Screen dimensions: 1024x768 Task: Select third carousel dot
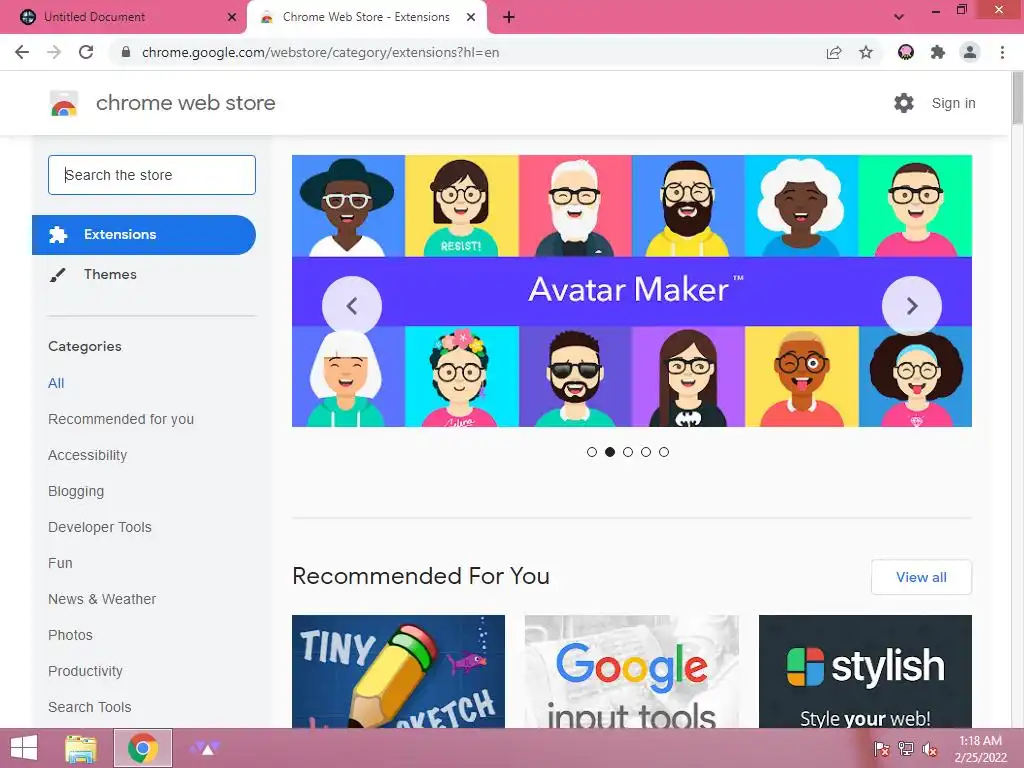(x=628, y=452)
